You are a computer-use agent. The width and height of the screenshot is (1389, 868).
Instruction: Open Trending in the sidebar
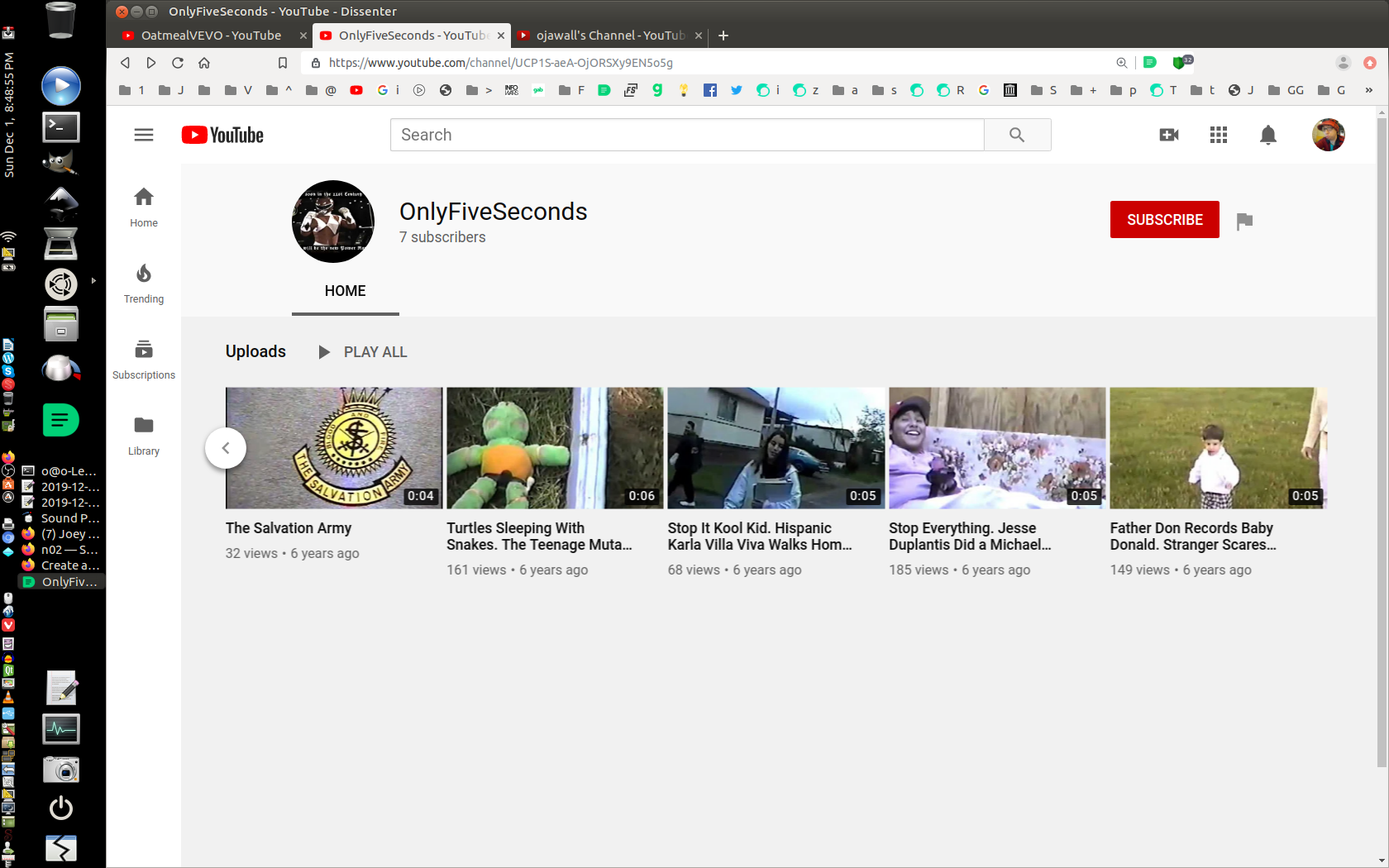144,284
